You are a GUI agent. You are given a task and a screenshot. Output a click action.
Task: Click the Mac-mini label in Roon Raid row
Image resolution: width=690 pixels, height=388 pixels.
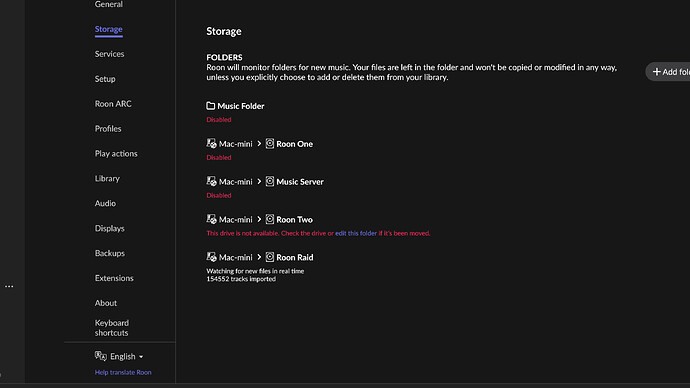coord(235,257)
